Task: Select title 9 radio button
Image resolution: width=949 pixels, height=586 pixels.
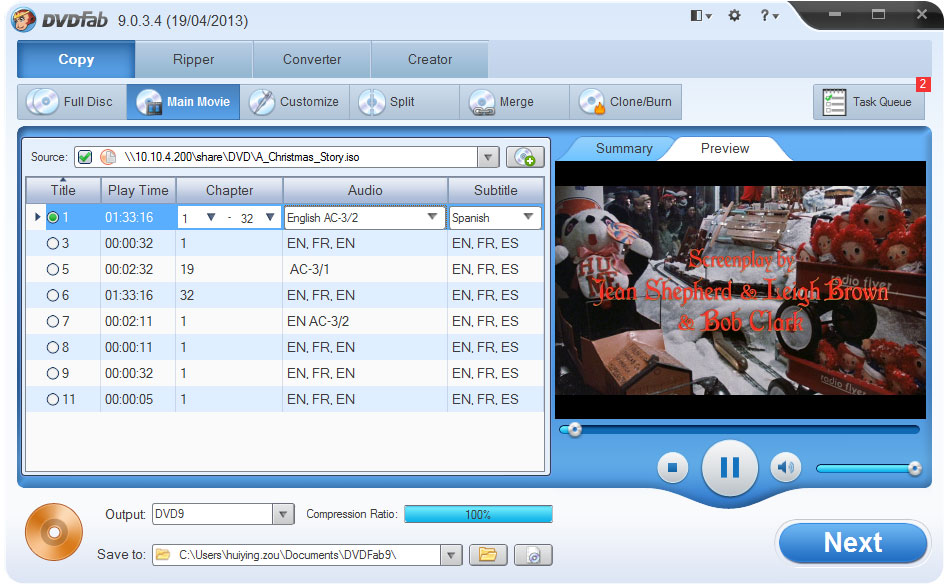Action: click(53, 374)
